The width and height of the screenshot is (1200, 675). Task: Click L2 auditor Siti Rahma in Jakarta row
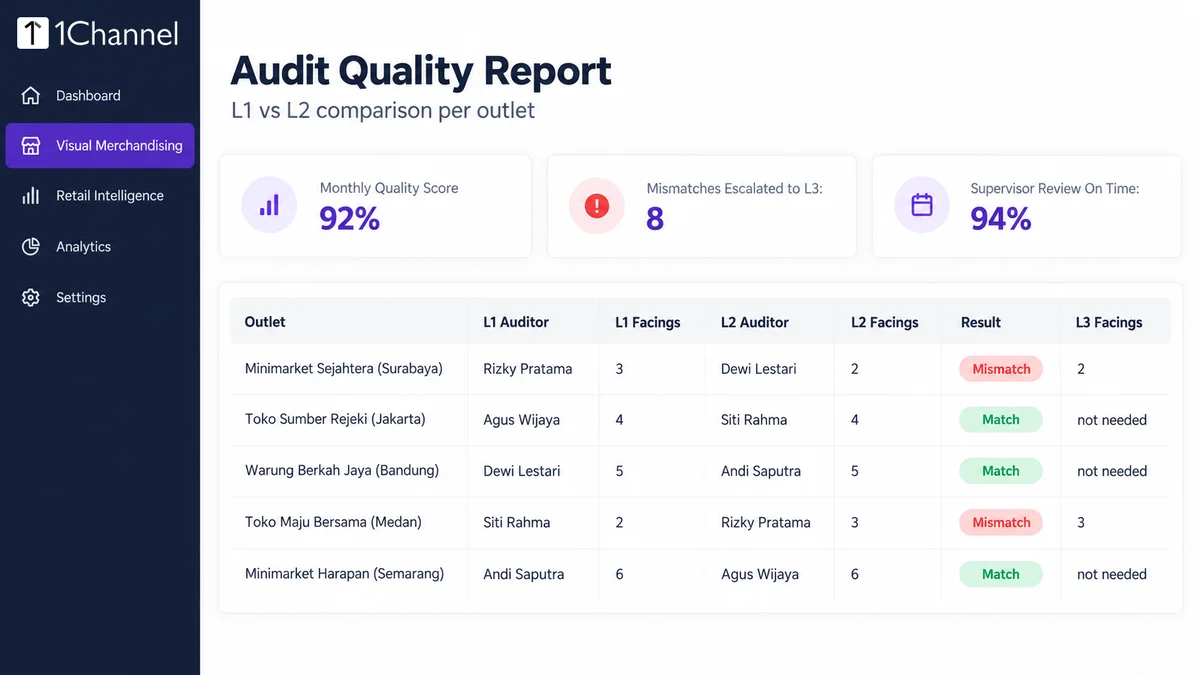754,420
